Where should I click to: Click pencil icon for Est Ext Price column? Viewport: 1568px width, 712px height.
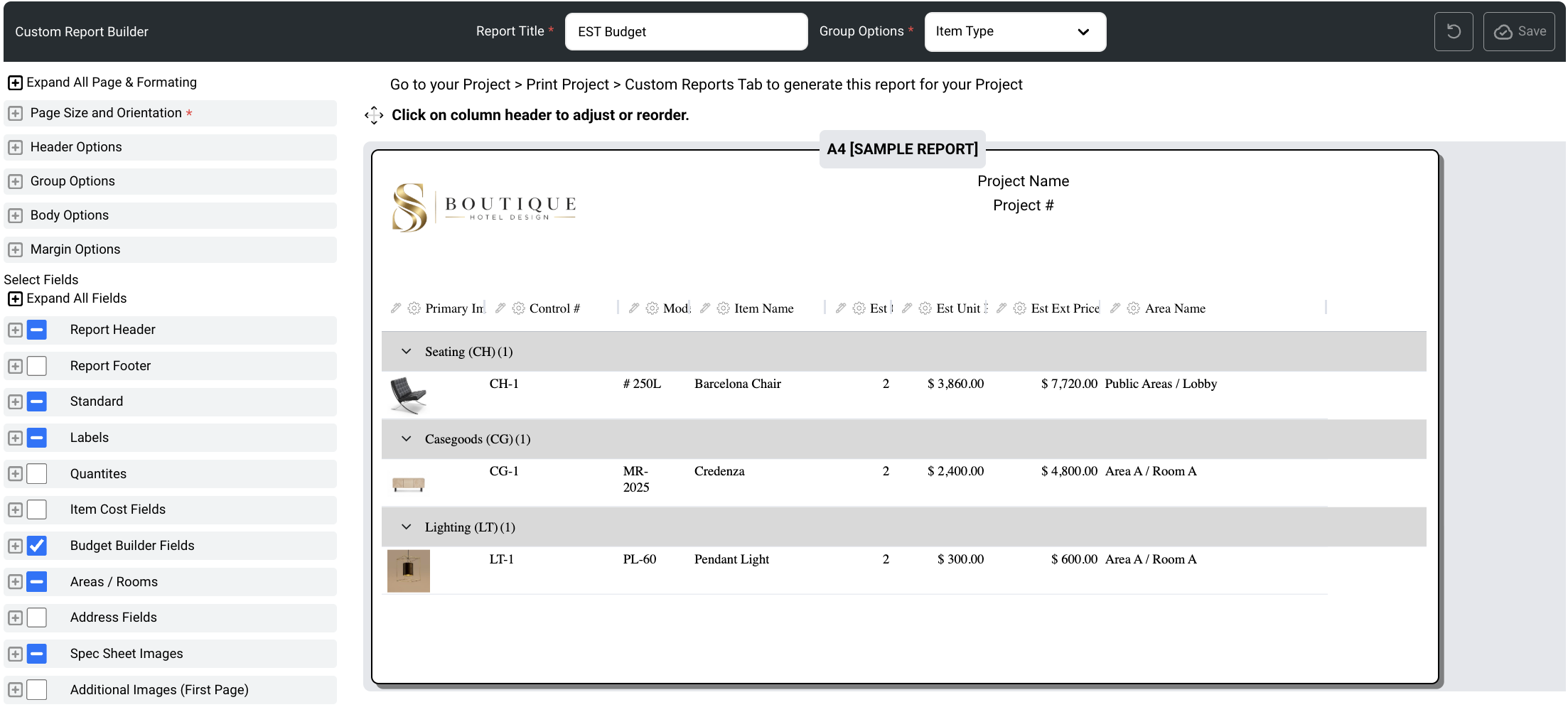click(x=1002, y=308)
